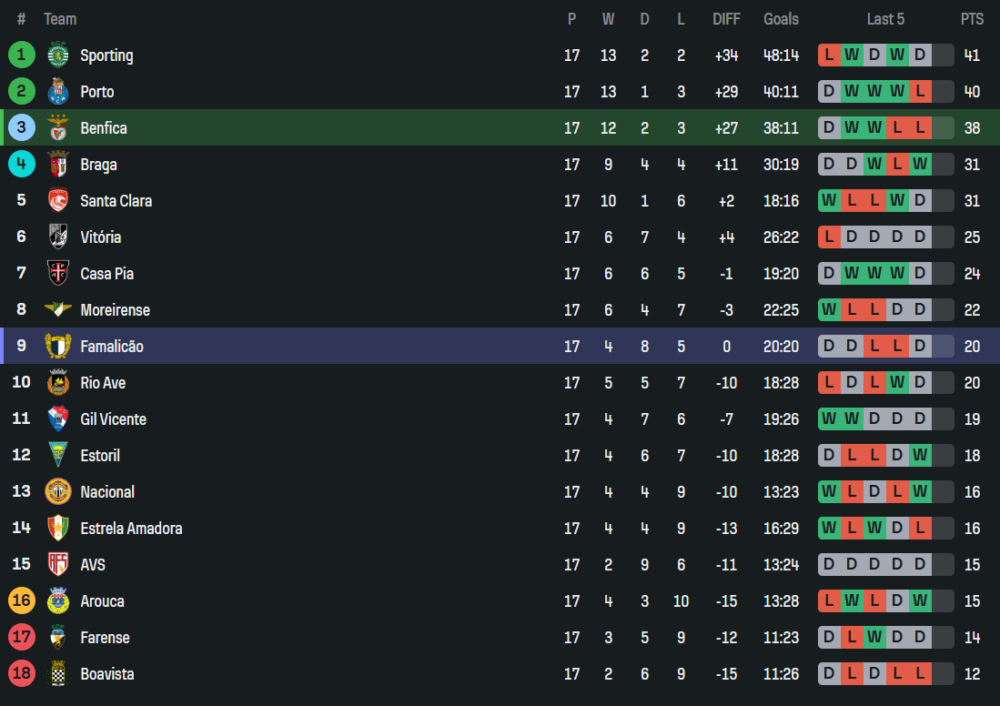Click Arouca's last green W result badge
The height and width of the screenshot is (706, 1000).
tap(920, 600)
